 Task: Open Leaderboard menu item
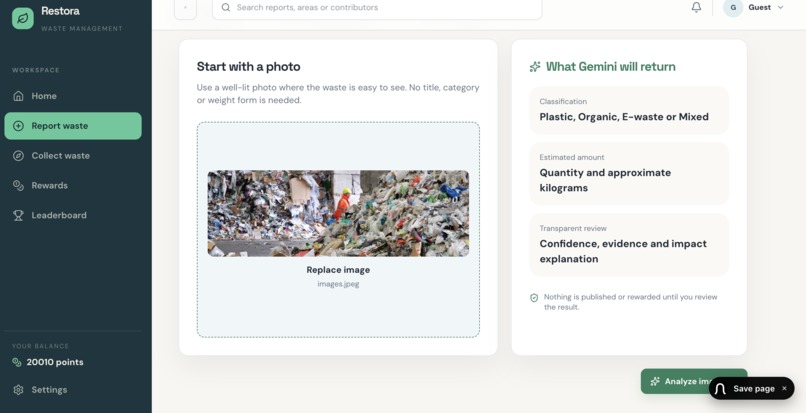pos(73,216)
